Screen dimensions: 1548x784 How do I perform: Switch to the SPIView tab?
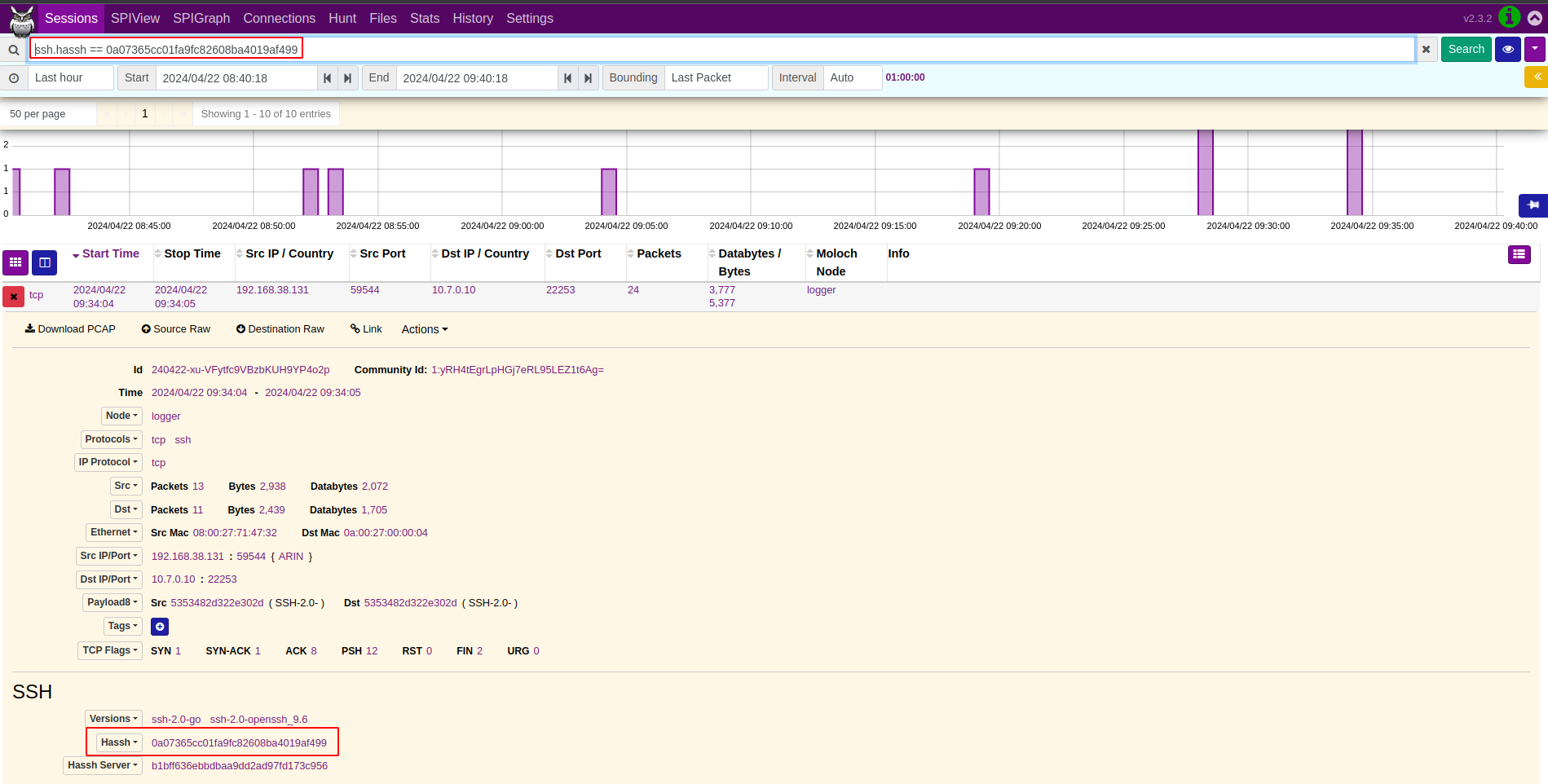[x=135, y=18]
